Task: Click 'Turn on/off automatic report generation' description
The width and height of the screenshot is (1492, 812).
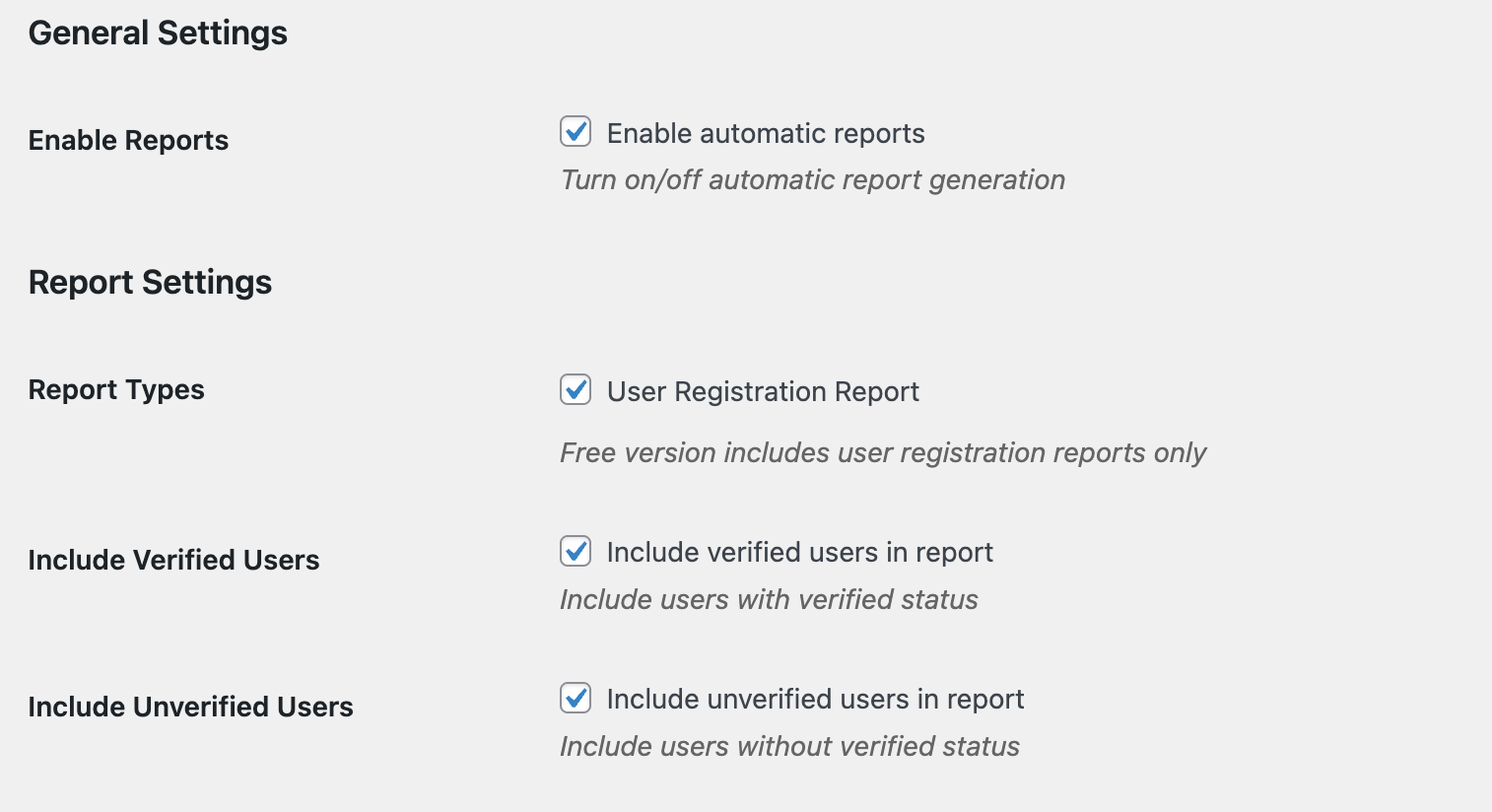Action: pyautogui.click(x=812, y=179)
